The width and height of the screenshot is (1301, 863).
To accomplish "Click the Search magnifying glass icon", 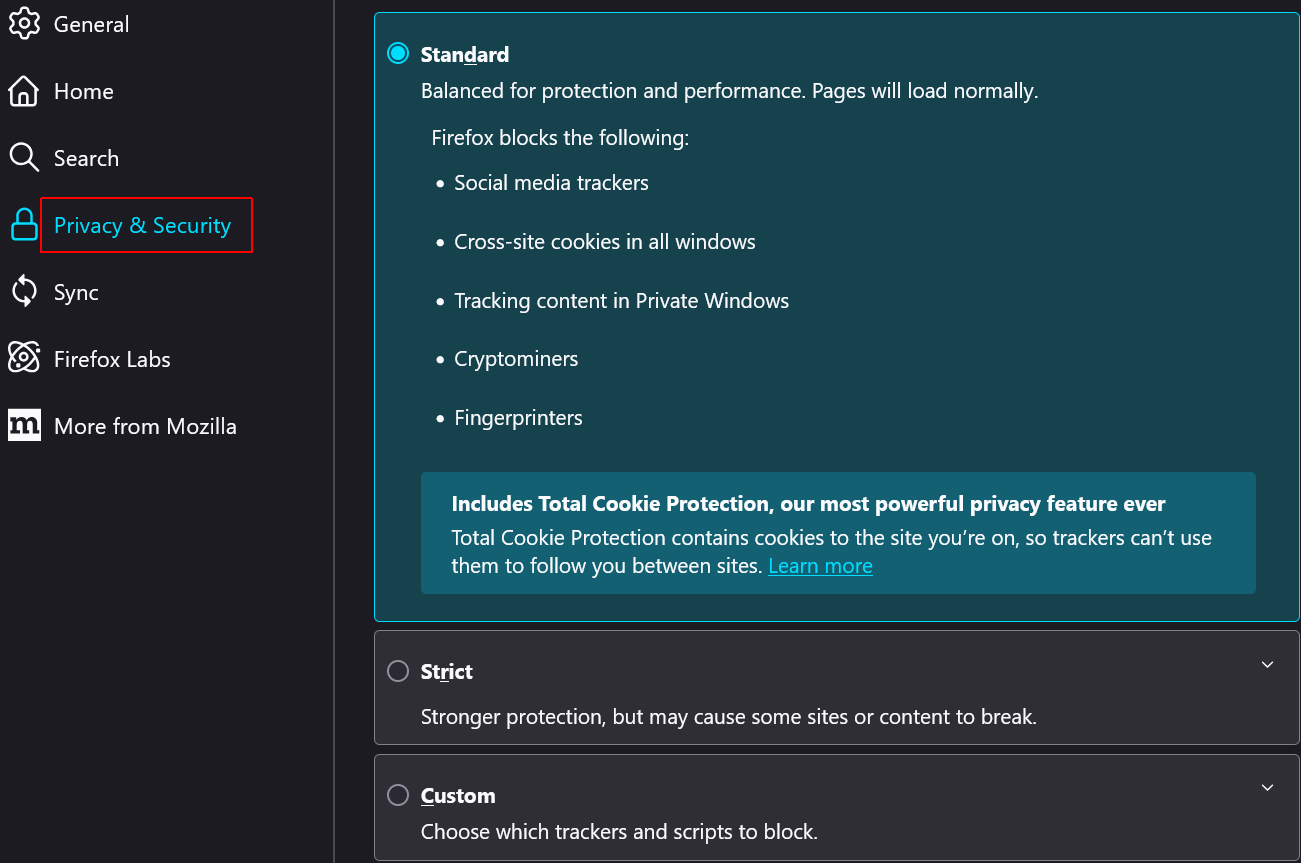I will 24,157.
